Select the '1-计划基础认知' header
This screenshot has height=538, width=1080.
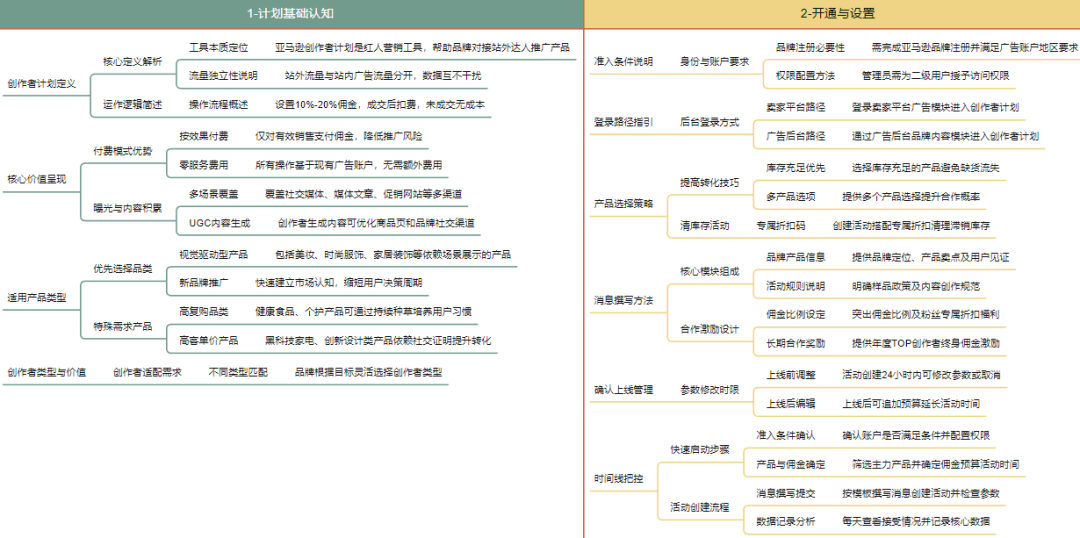[291, 13]
